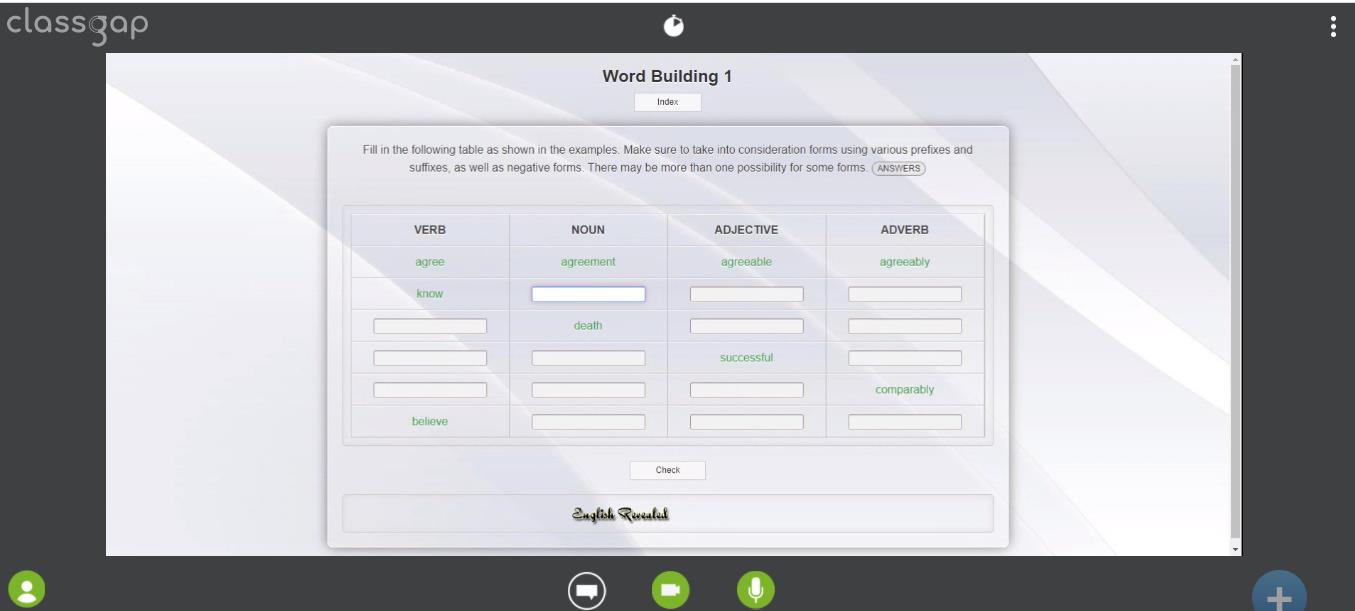
Task: Click the verb field for 'death'
Action: click(430, 326)
